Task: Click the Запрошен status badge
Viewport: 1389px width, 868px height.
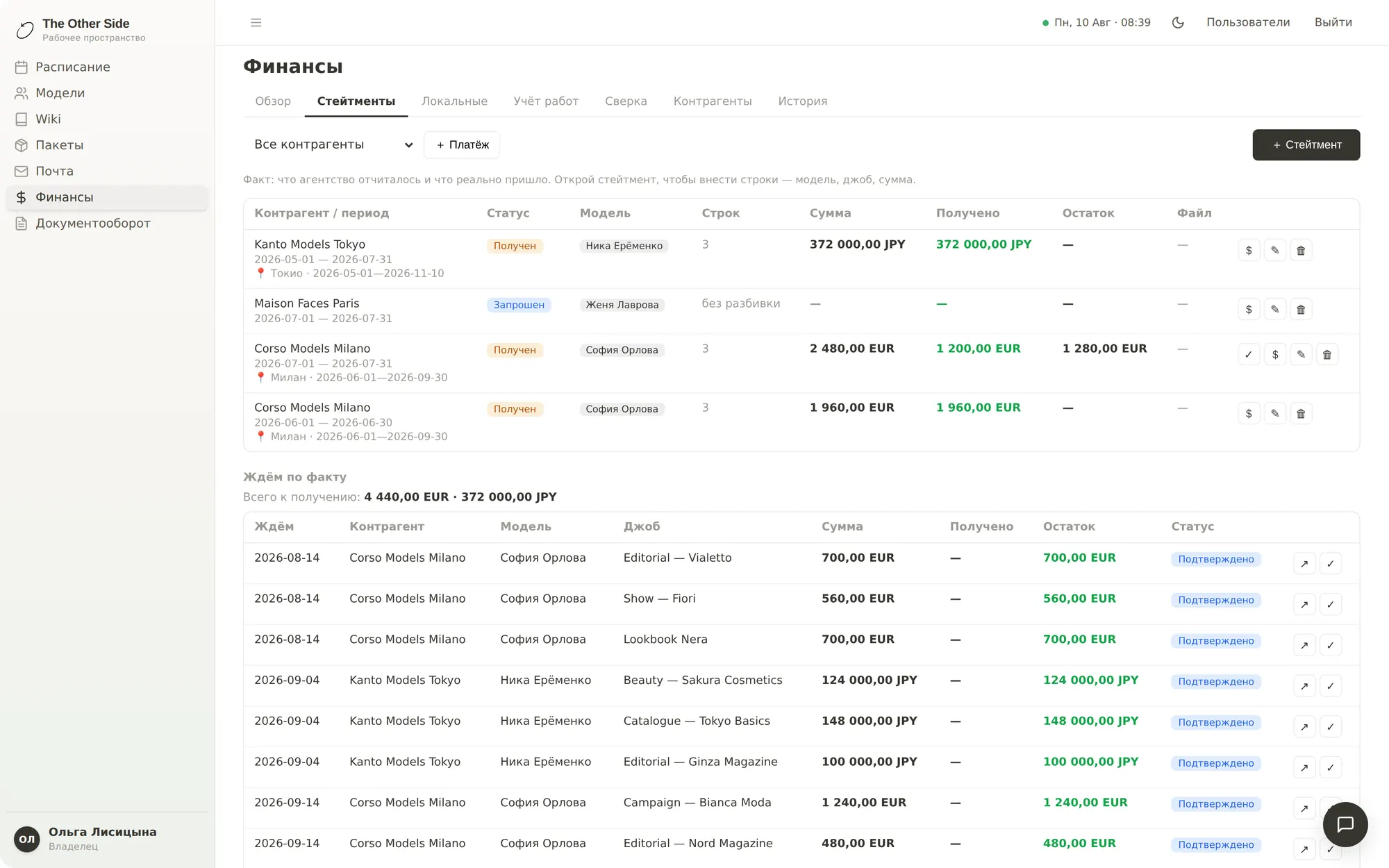Action: [x=519, y=305]
